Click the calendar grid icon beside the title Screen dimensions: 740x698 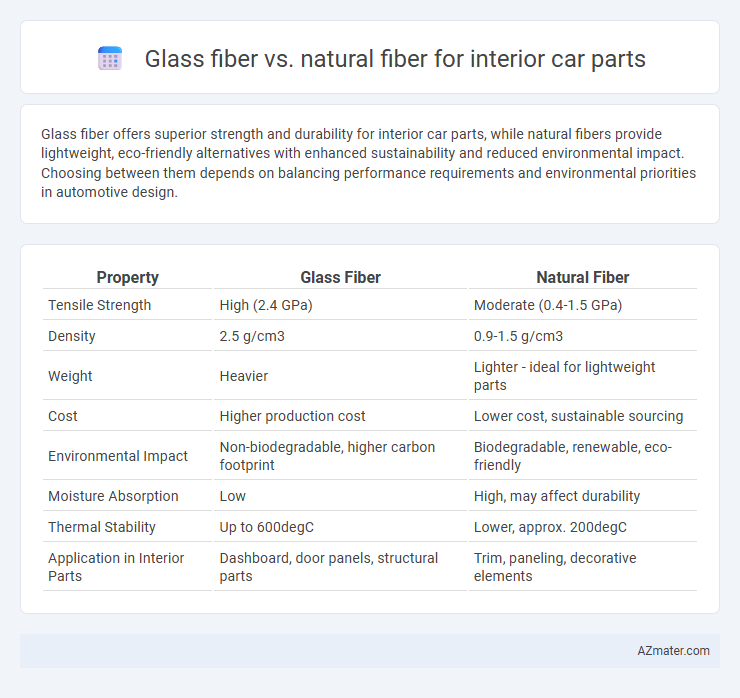pyautogui.click(x=110, y=59)
